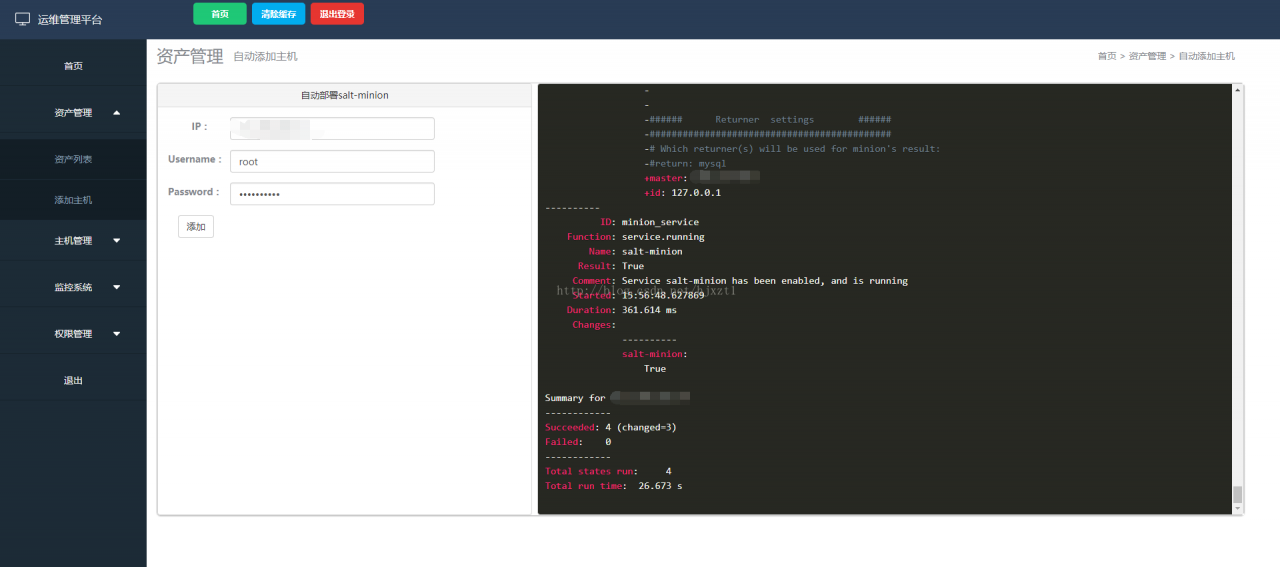
Task: Click 资产管理 link in the breadcrumb
Action: tap(1147, 56)
